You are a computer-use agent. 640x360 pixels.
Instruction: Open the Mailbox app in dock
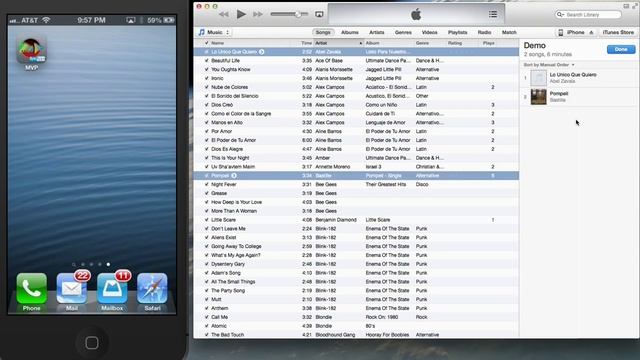coord(112,288)
